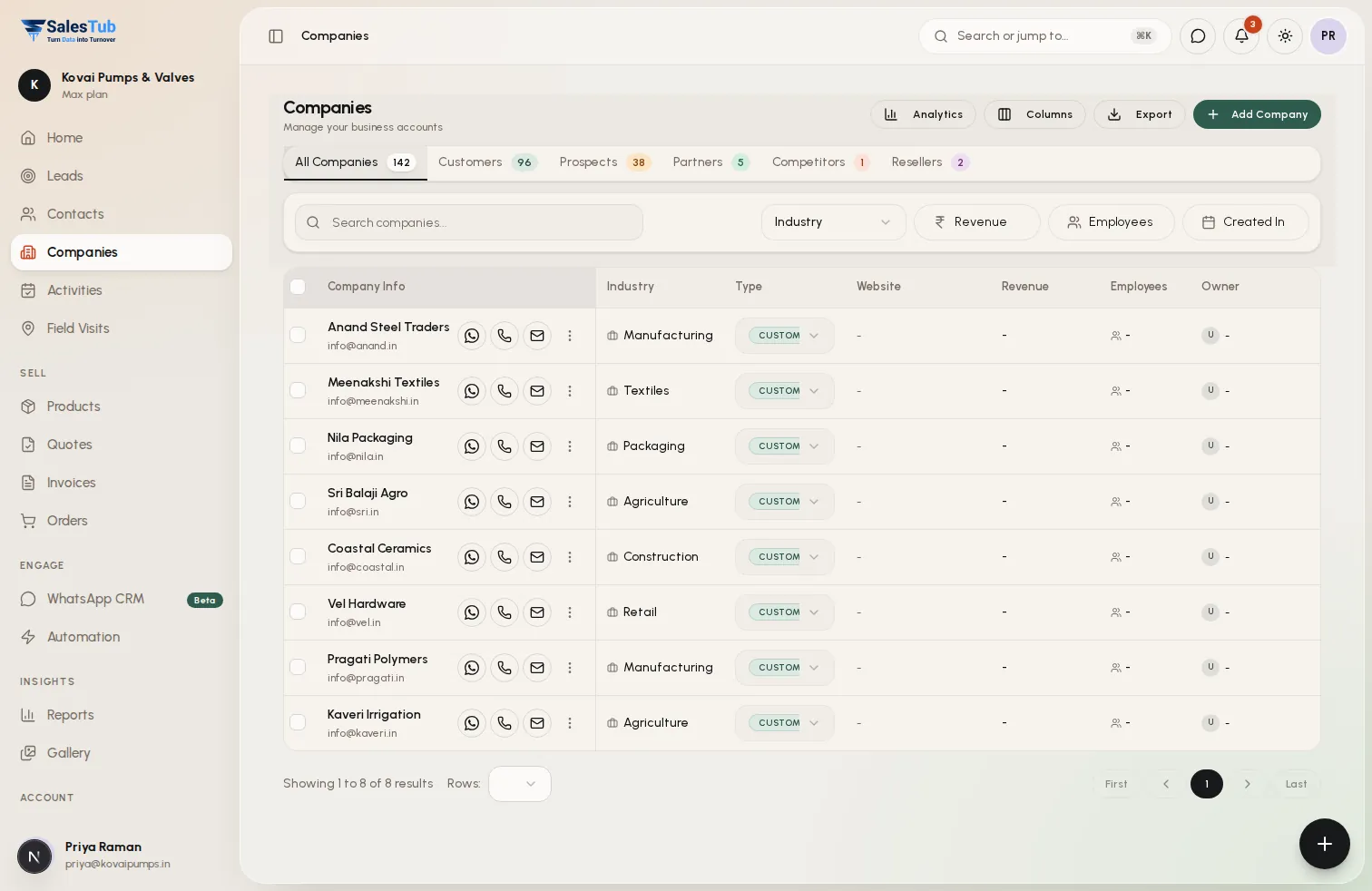This screenshot has width=1372, height=891.
Task: Toggle the sidebar panel icon
Action: [x=276, y=36]
